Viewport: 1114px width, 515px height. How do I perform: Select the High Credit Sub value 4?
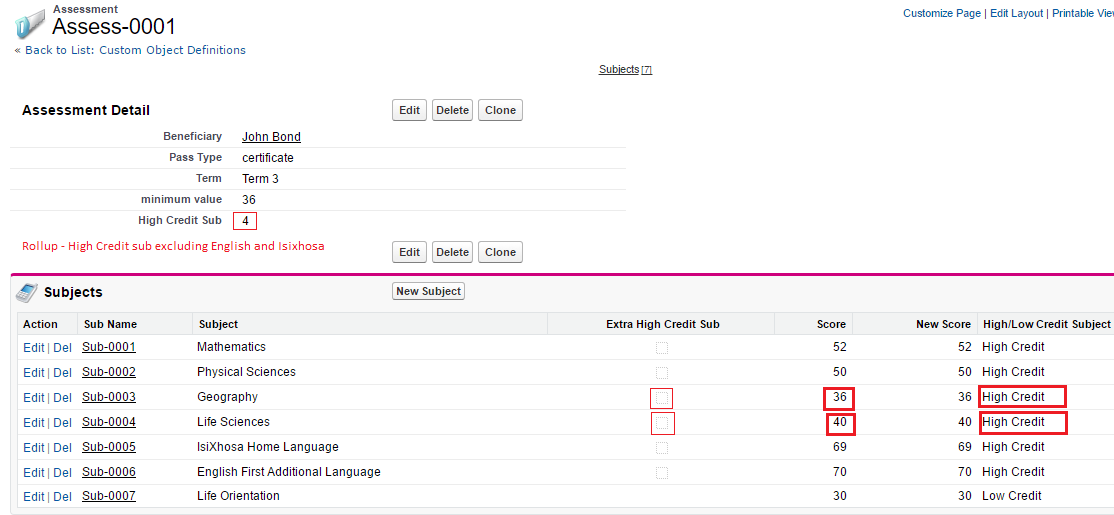(245, 221)
